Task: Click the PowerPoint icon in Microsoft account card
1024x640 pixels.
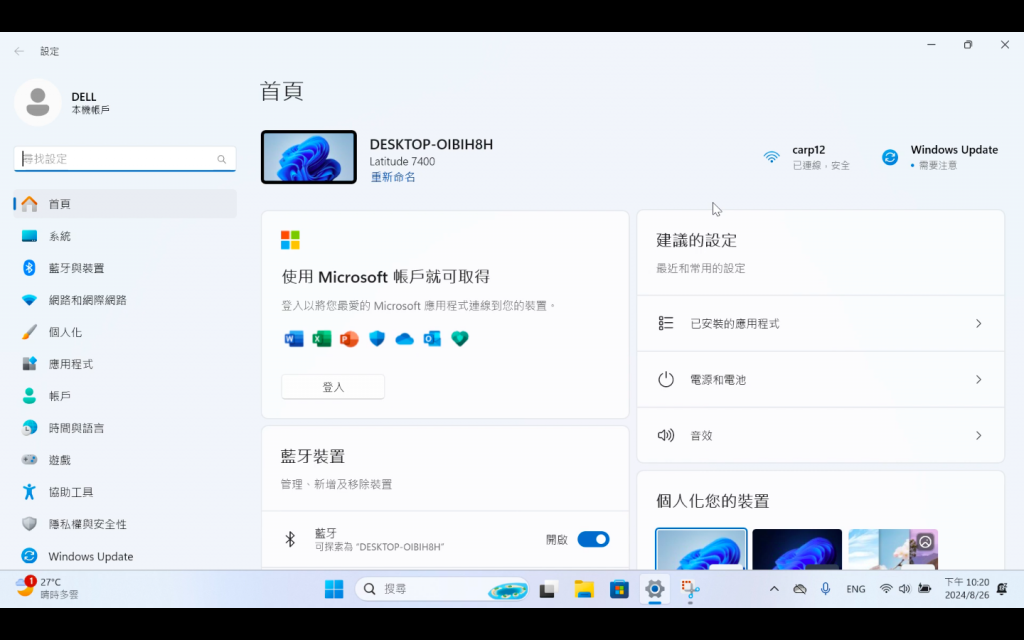Action: 349,338
